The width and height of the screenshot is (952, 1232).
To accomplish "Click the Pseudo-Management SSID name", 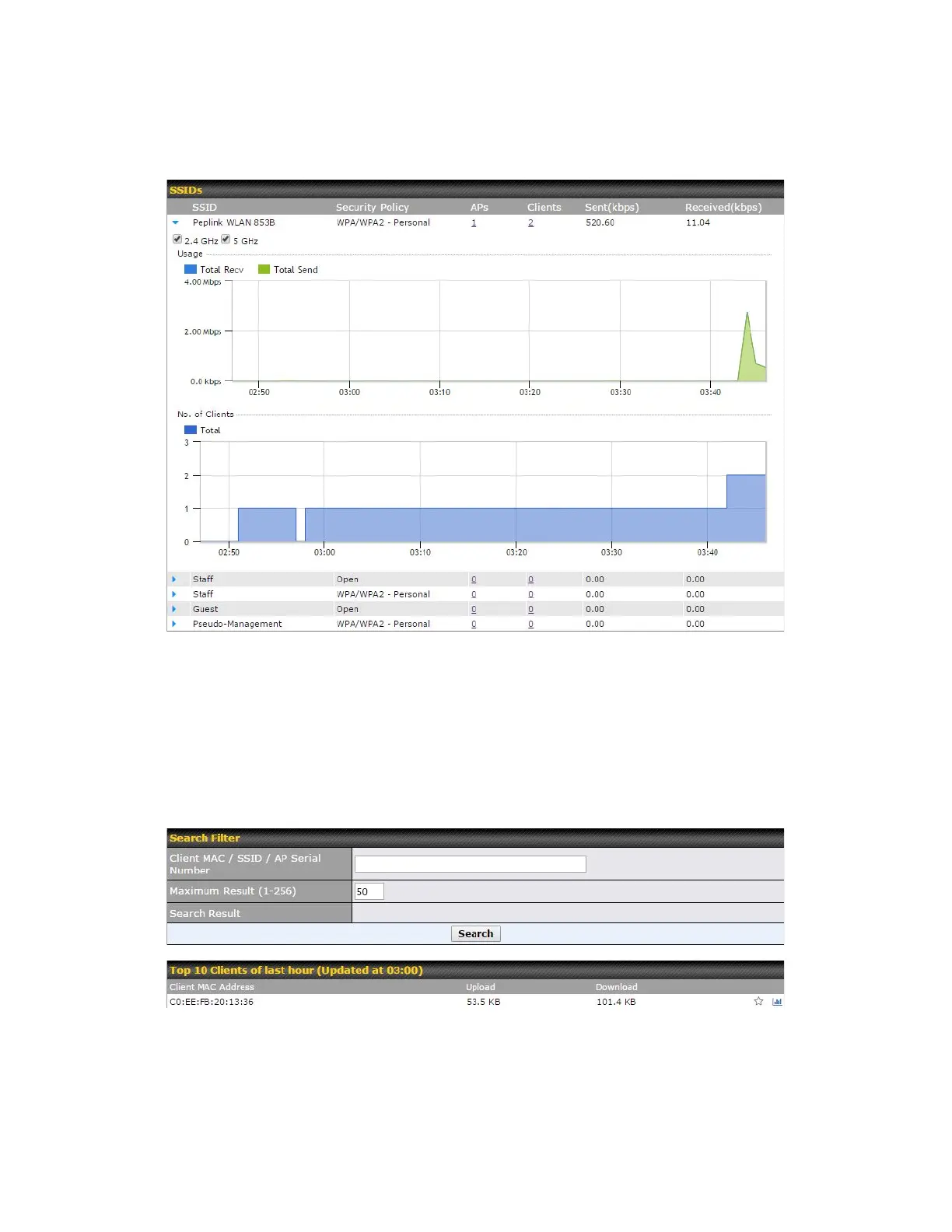I will click(x=237, y=624).
